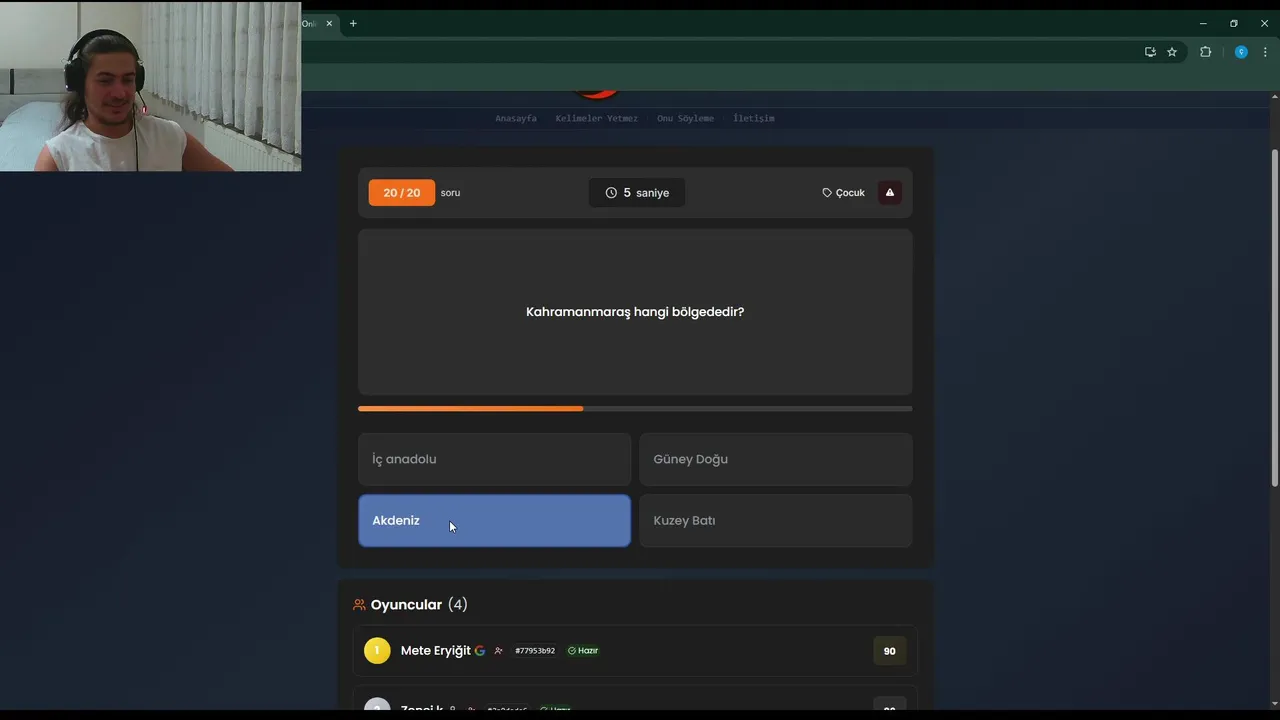This screenshot has height=720, width=1280.
Task: Open a new browser tab with plus
Action: click(353, 23)
